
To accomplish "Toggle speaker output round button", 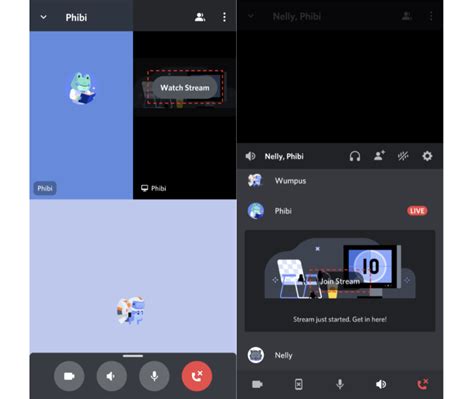I will coord(112,376).
